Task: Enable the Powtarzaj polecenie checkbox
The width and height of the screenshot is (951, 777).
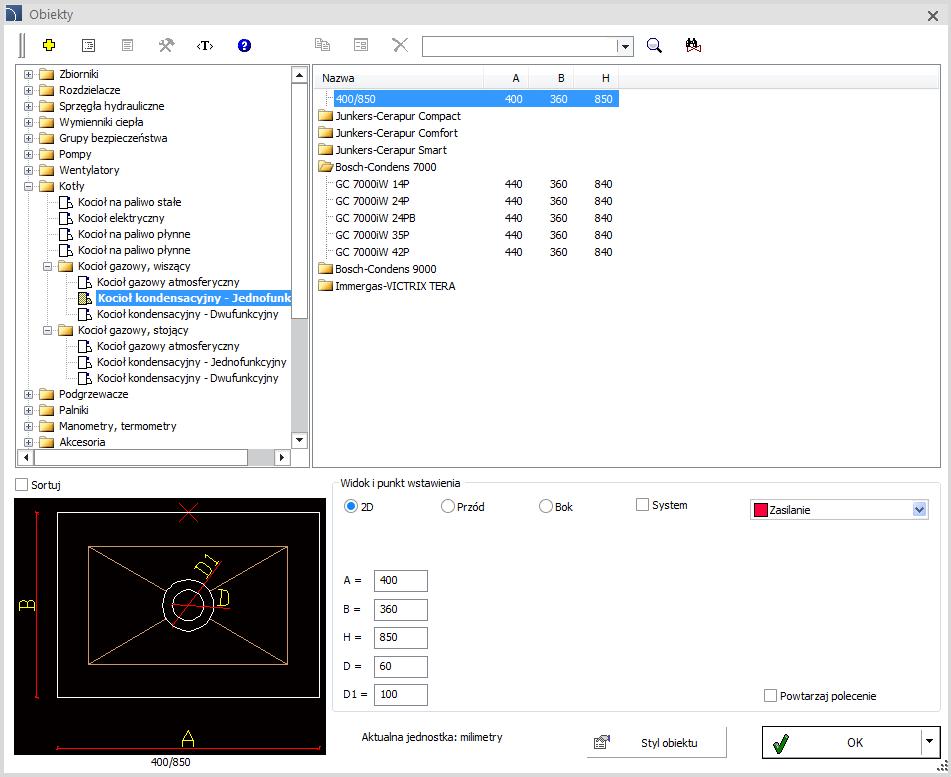Action: point(770,696)
